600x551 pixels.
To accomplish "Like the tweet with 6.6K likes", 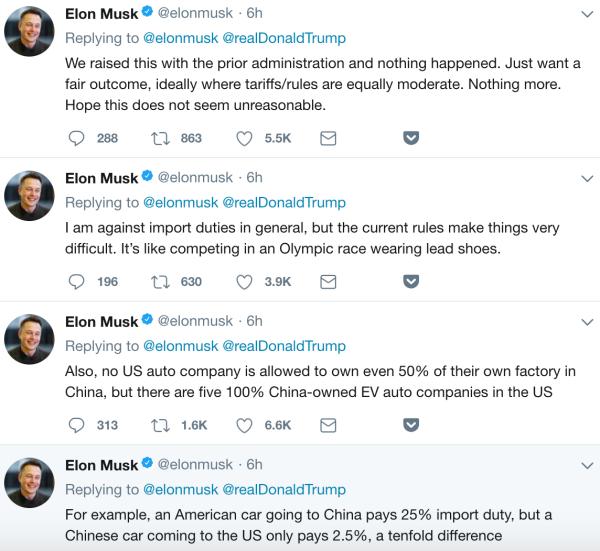I will (x=245, y=424).
